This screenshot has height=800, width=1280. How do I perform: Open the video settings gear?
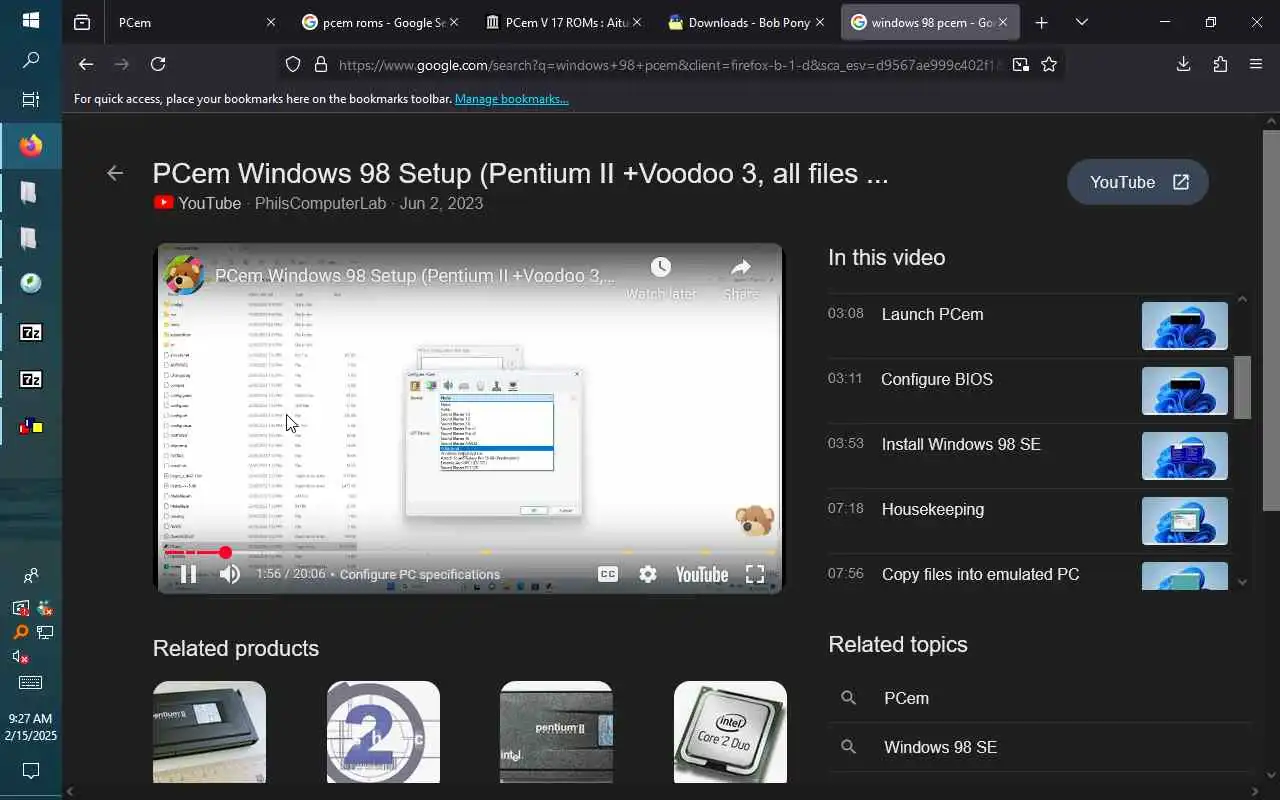click(x=648, y=574)
